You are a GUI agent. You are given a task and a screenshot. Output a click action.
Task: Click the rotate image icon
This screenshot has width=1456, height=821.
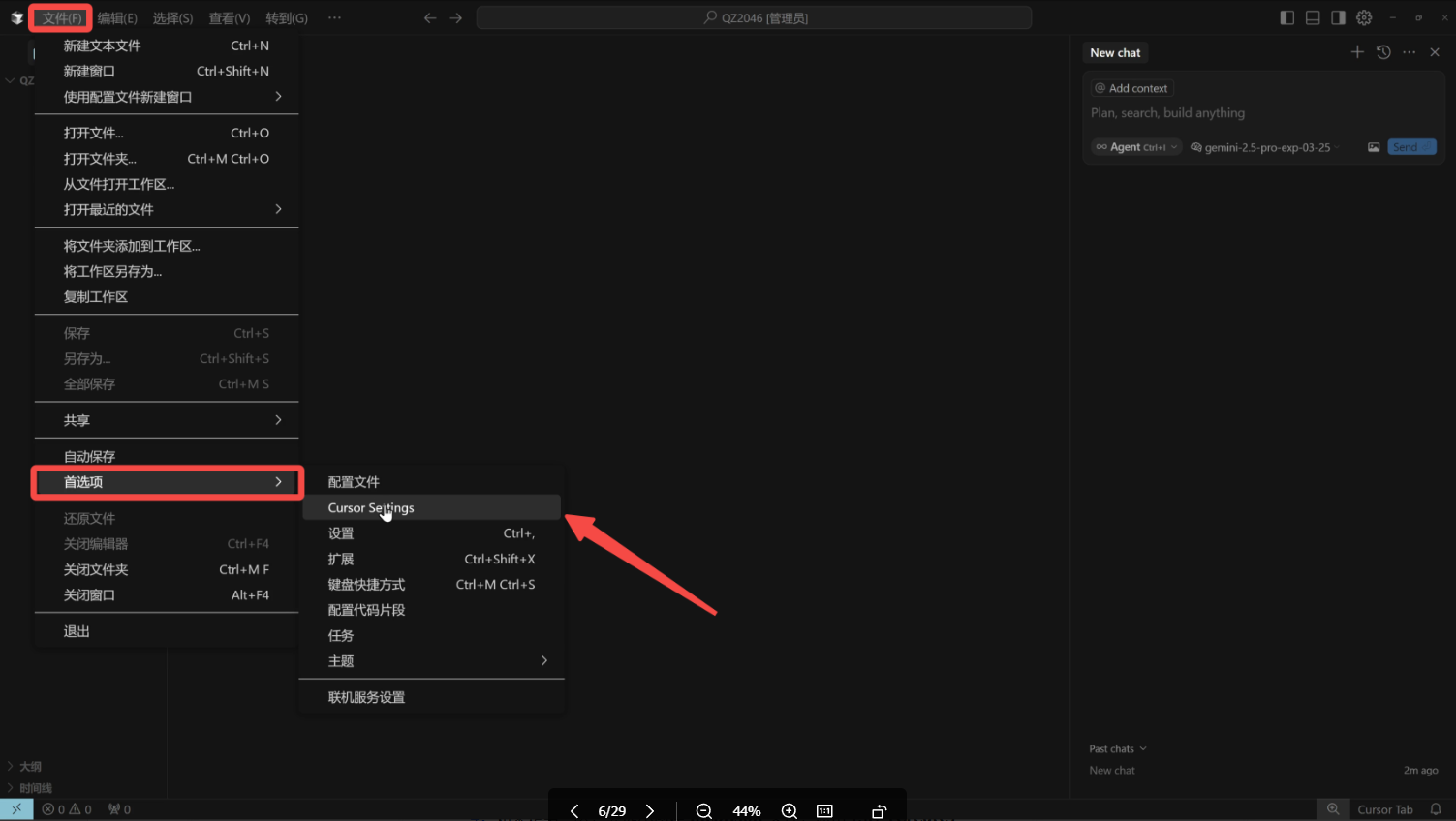[x=879, y=811]
